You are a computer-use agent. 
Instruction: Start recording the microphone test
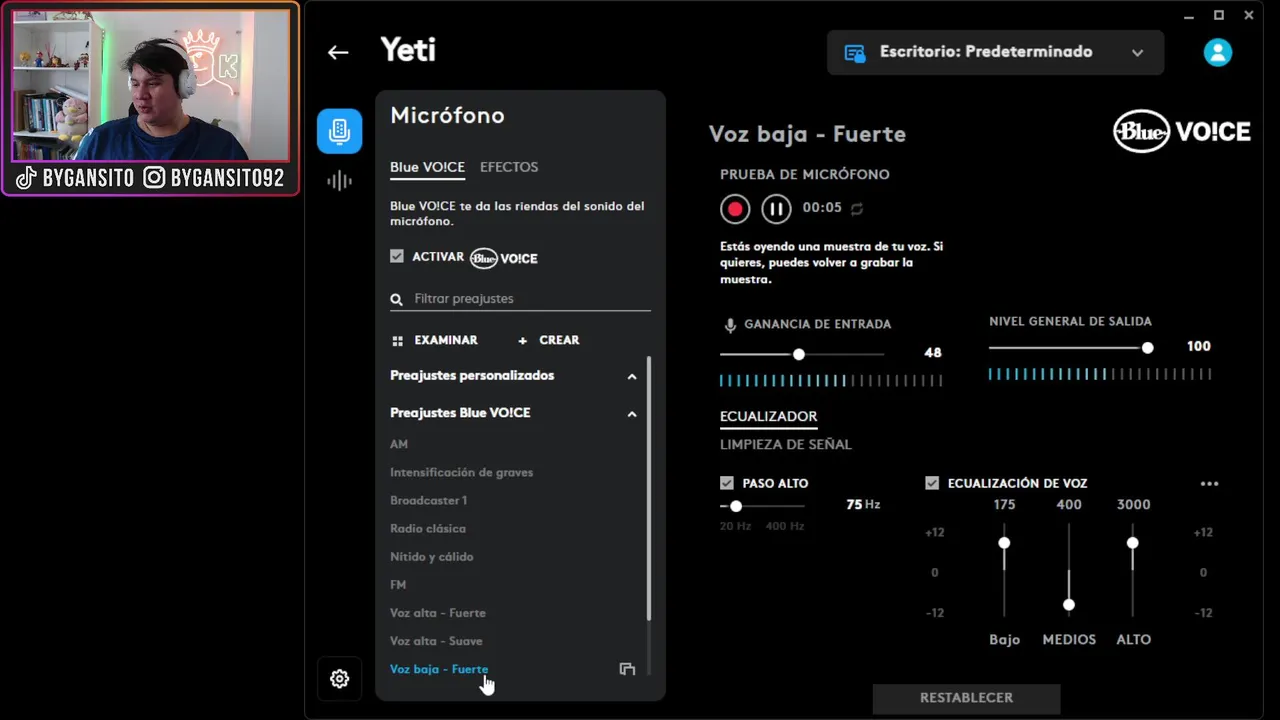click(x=735, y=209)
